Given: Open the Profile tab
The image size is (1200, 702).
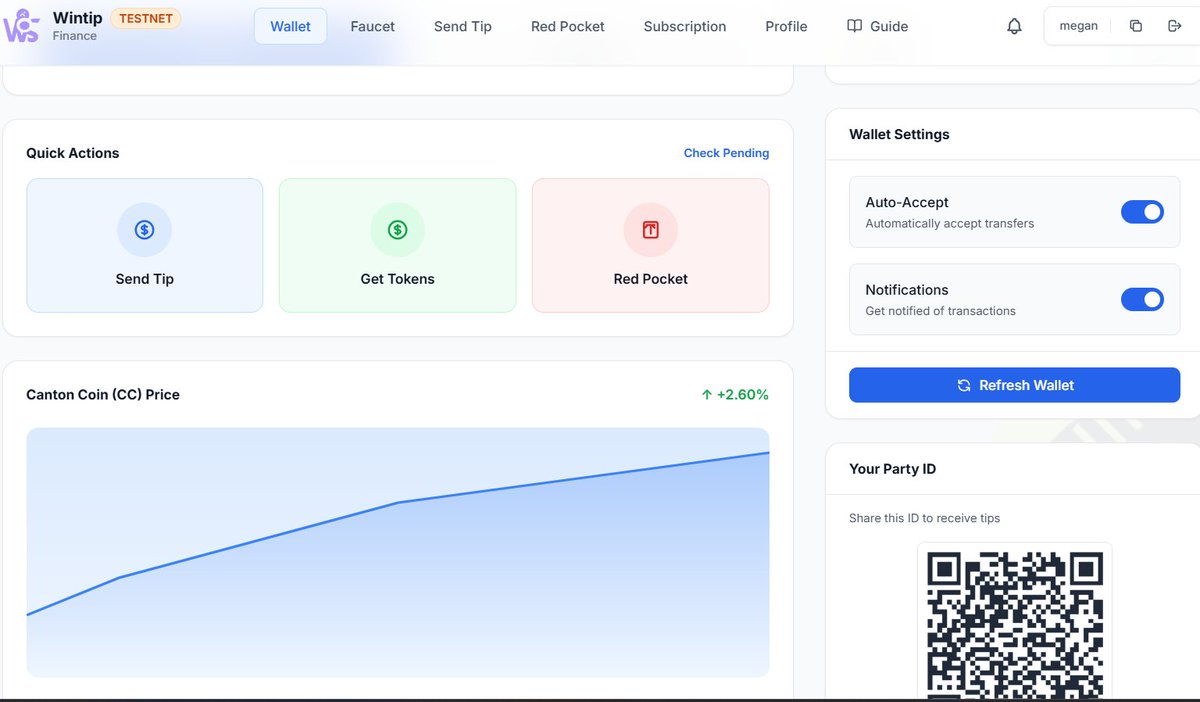Looking at the screenshot, I should click(x=786, y=26).
